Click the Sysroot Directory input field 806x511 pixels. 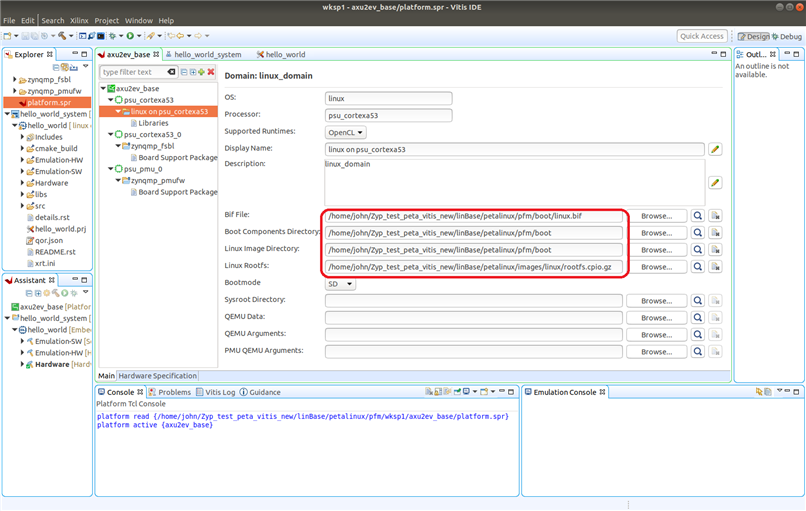pyautogui.click(x=473, y=301)
